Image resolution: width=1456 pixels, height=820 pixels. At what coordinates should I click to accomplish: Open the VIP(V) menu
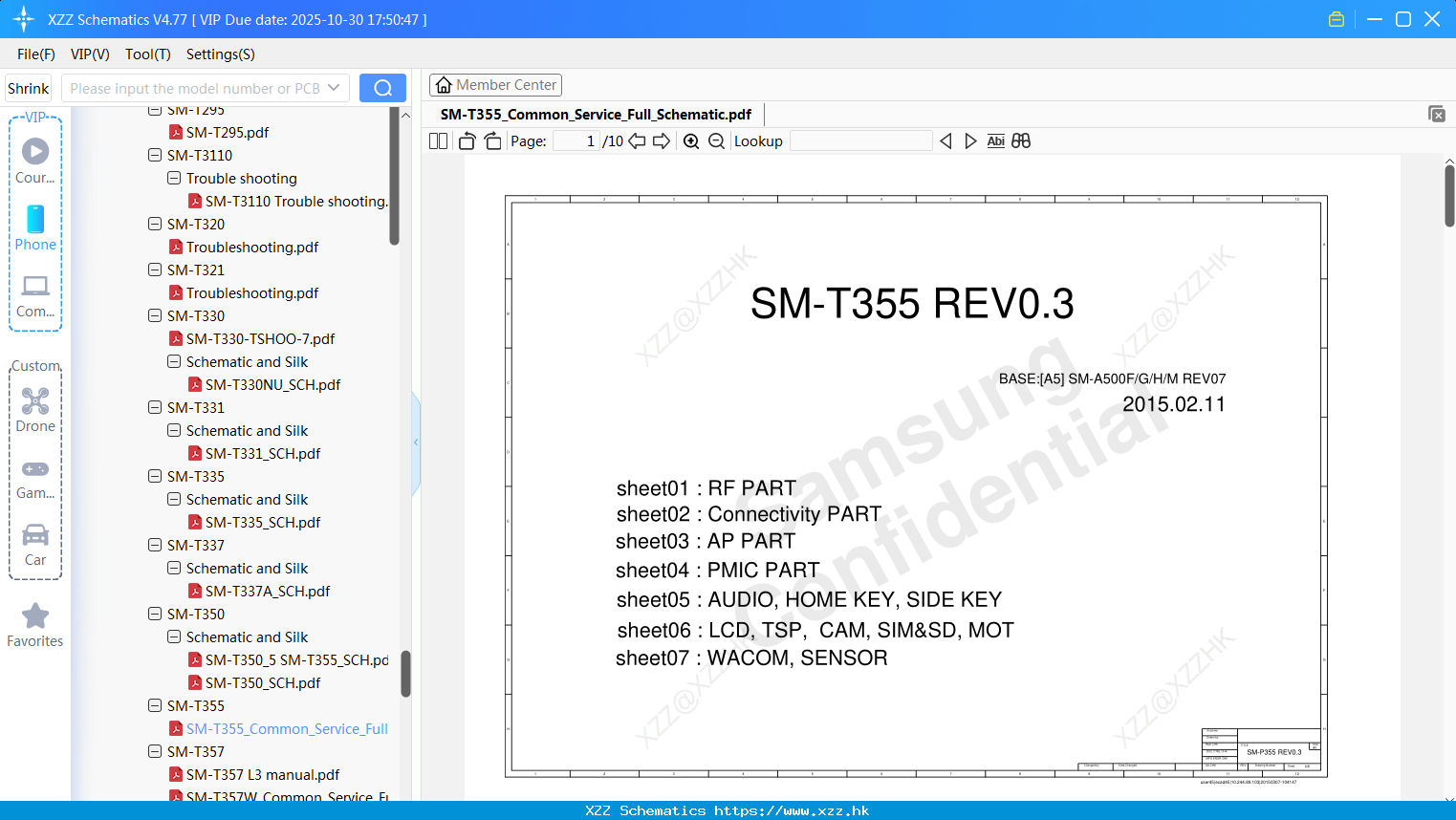coord(90,54)
